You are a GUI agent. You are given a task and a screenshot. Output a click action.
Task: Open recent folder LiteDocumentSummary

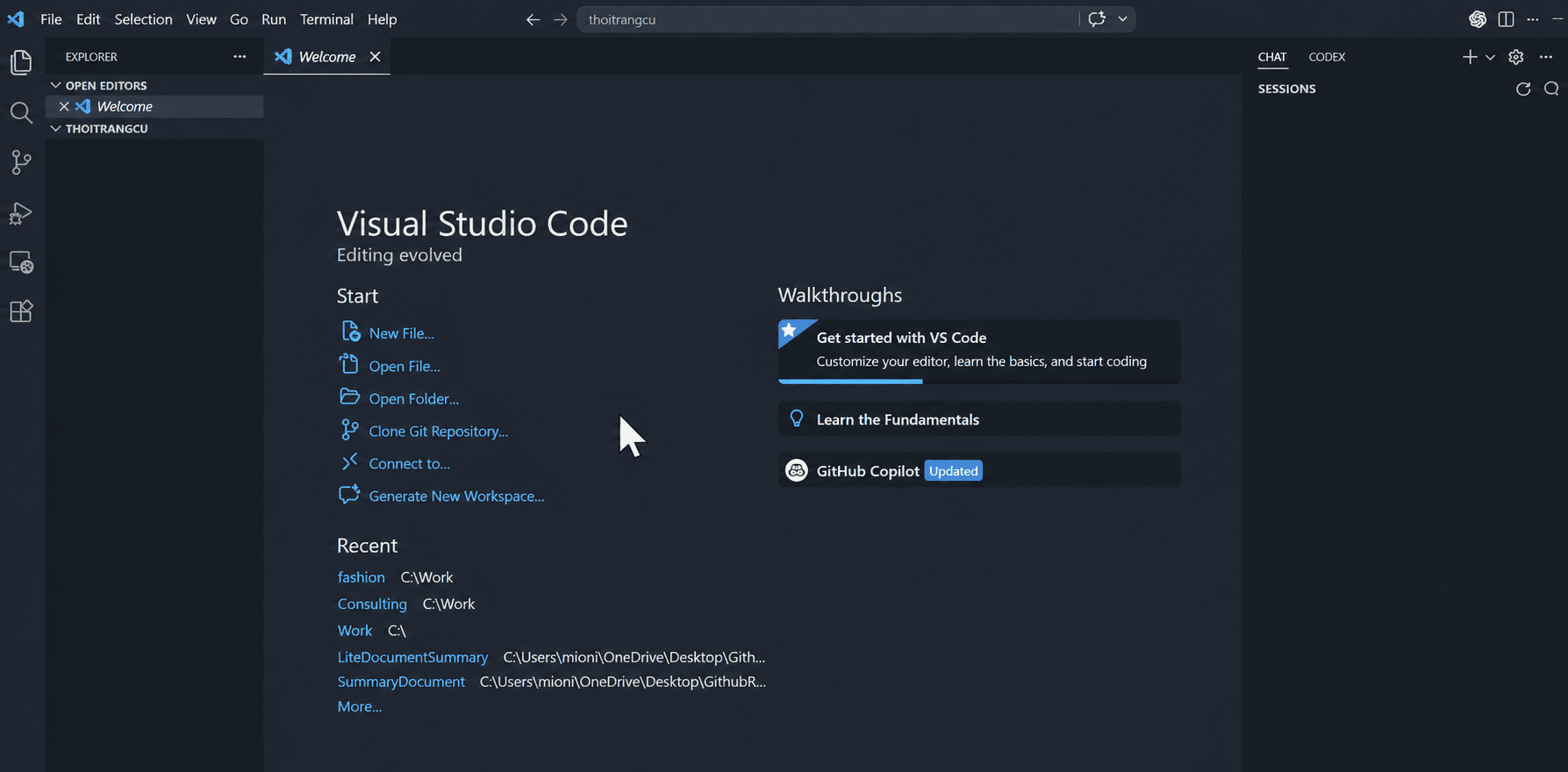(x=412, y=657)
